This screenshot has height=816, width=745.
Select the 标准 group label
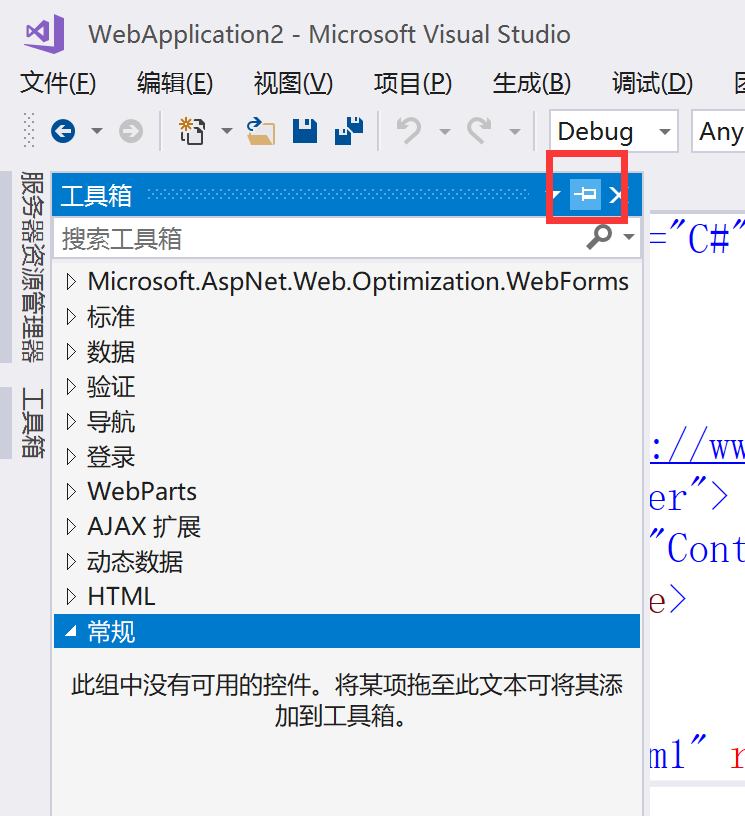[111, 316]
